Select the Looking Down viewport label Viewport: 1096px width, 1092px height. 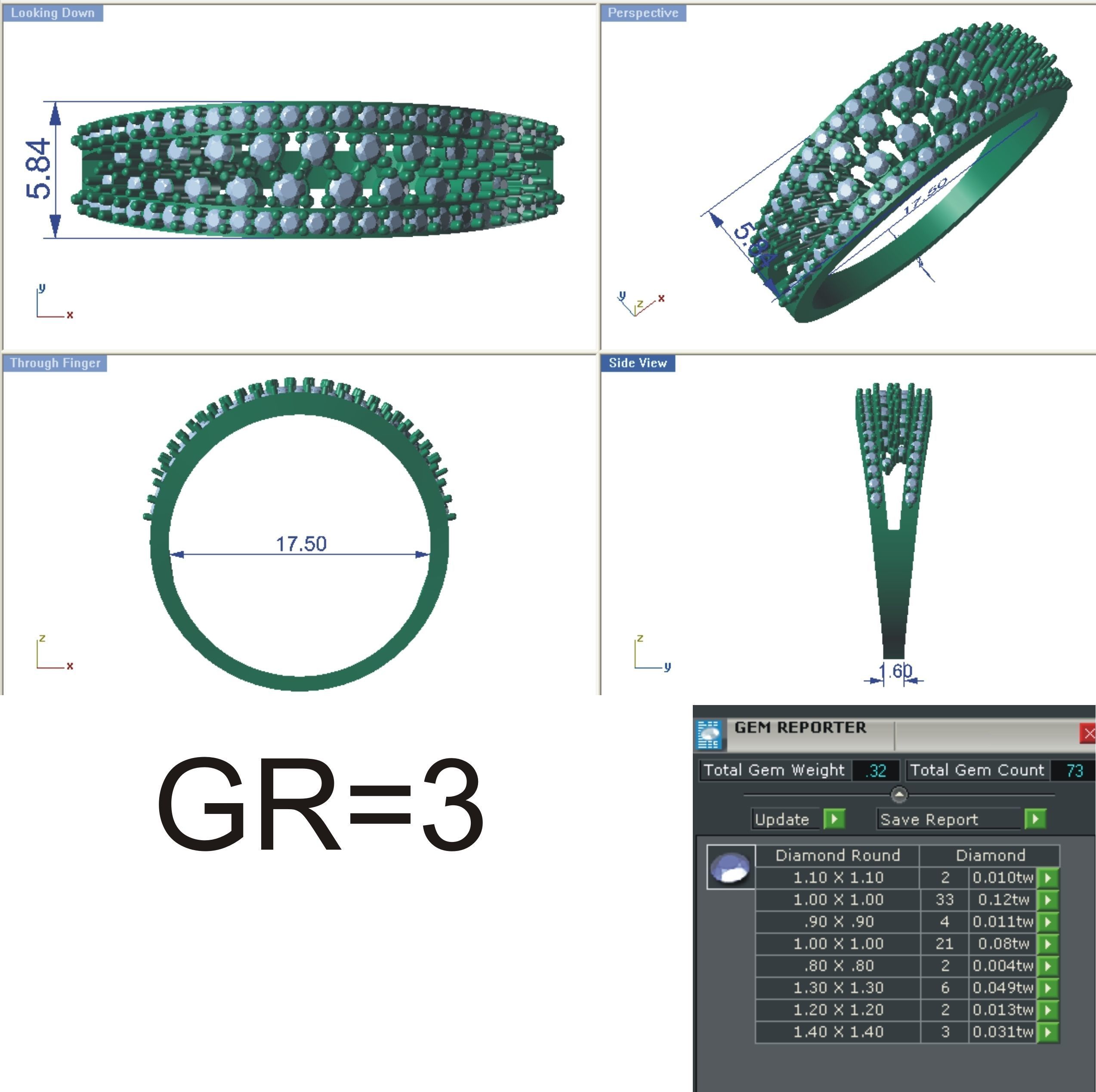point(53,13)
